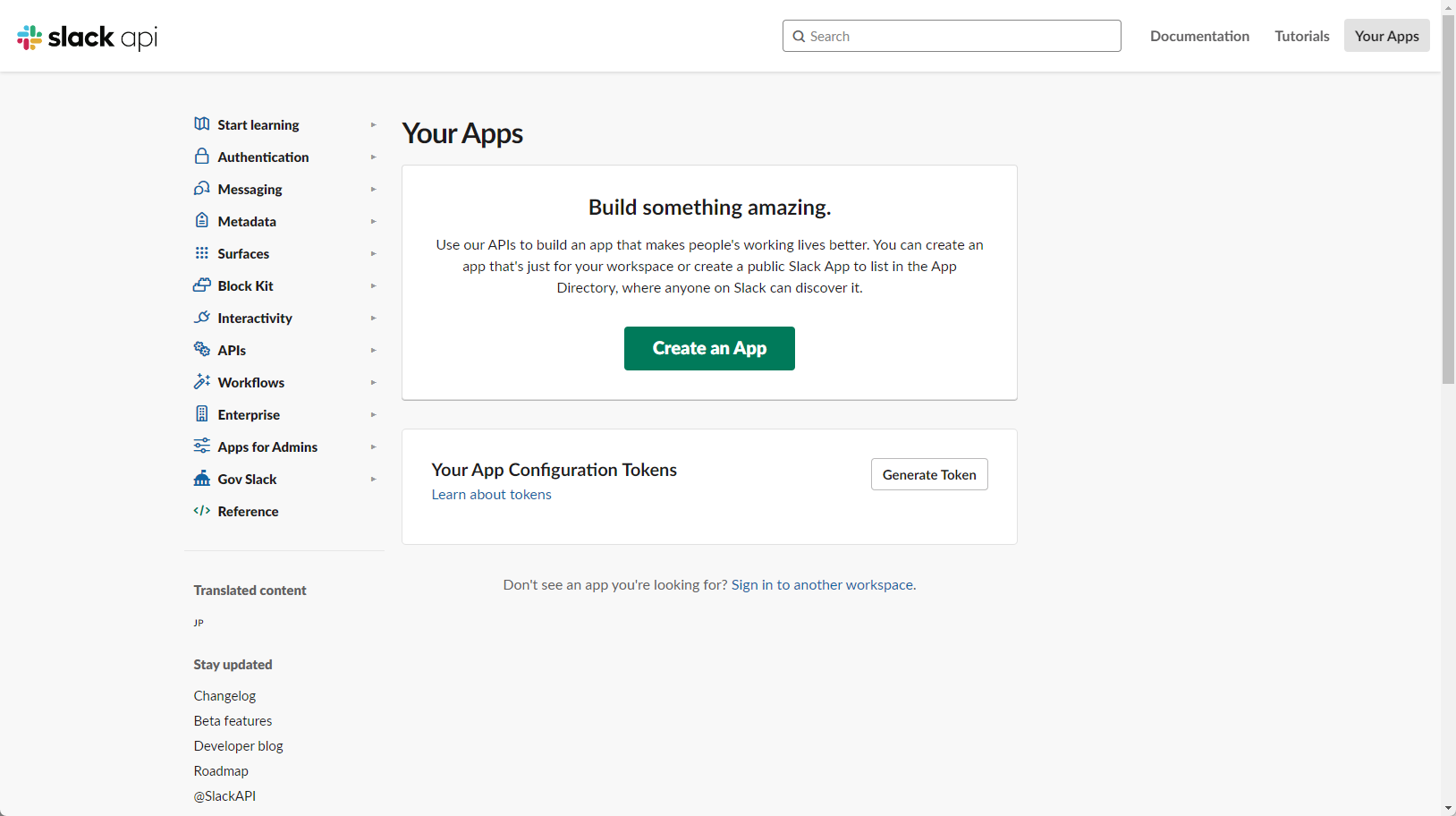
Task: Click the Reference code brackets icon
Action: (x=202, y=511)
